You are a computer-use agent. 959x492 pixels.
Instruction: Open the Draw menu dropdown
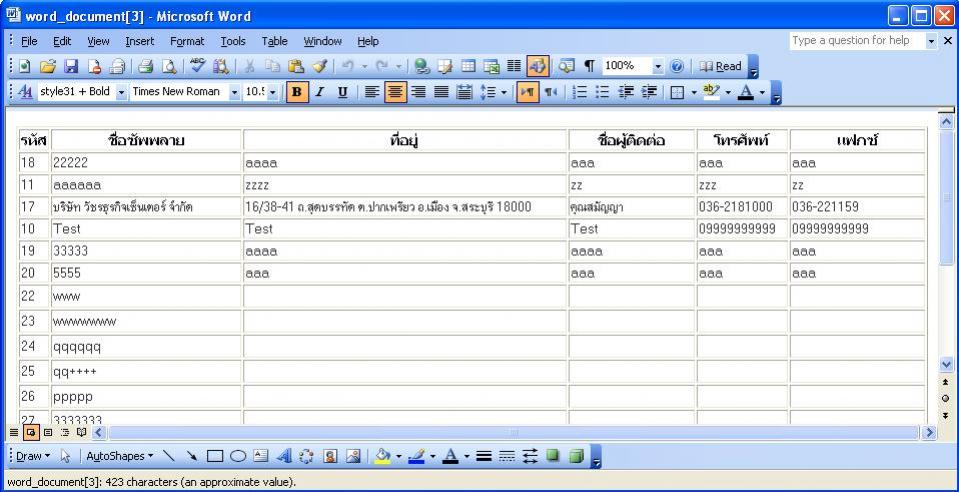tap(33, 456)
